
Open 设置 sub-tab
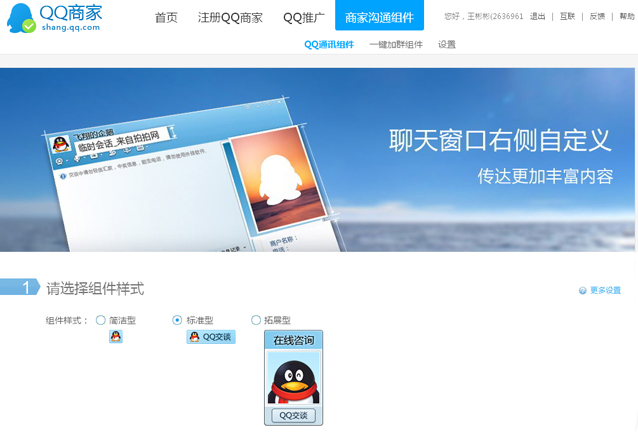pyautogui.click(x=447, y=44)
